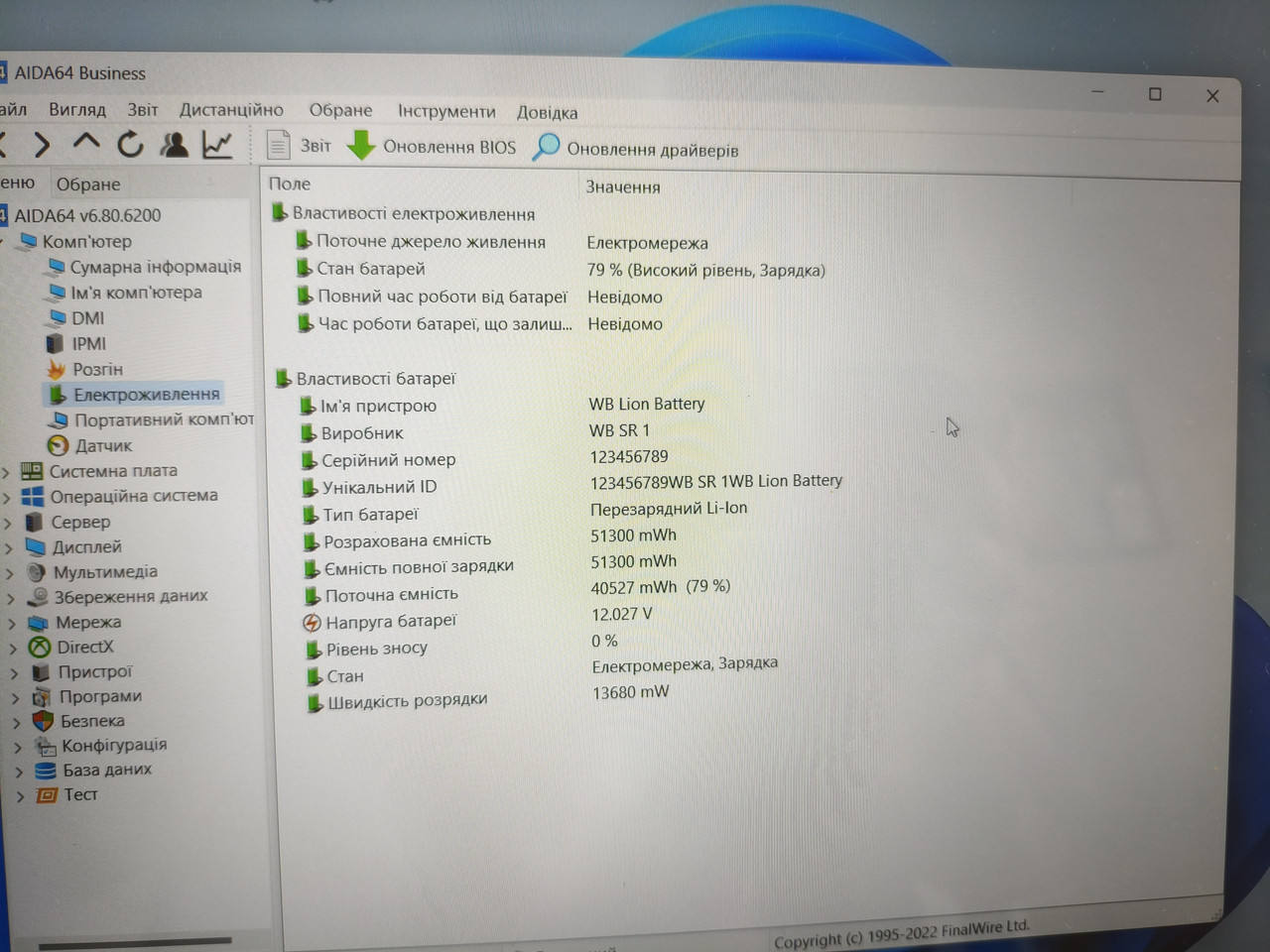Click the Звіт report document icon
1270x952 pixels.
coord(279,146)
